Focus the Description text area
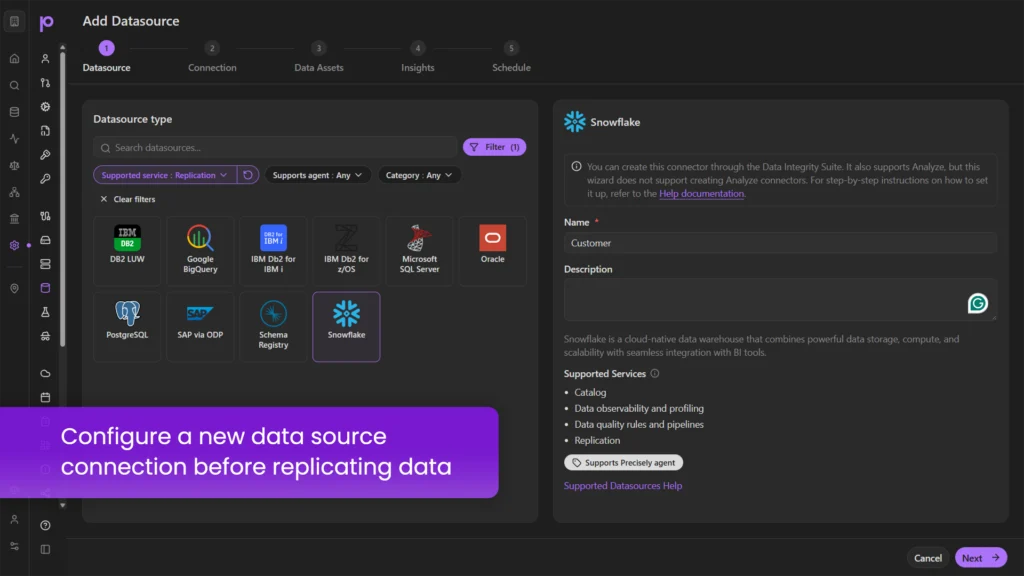The image size is (1024, 576). [x=780, y=300]
